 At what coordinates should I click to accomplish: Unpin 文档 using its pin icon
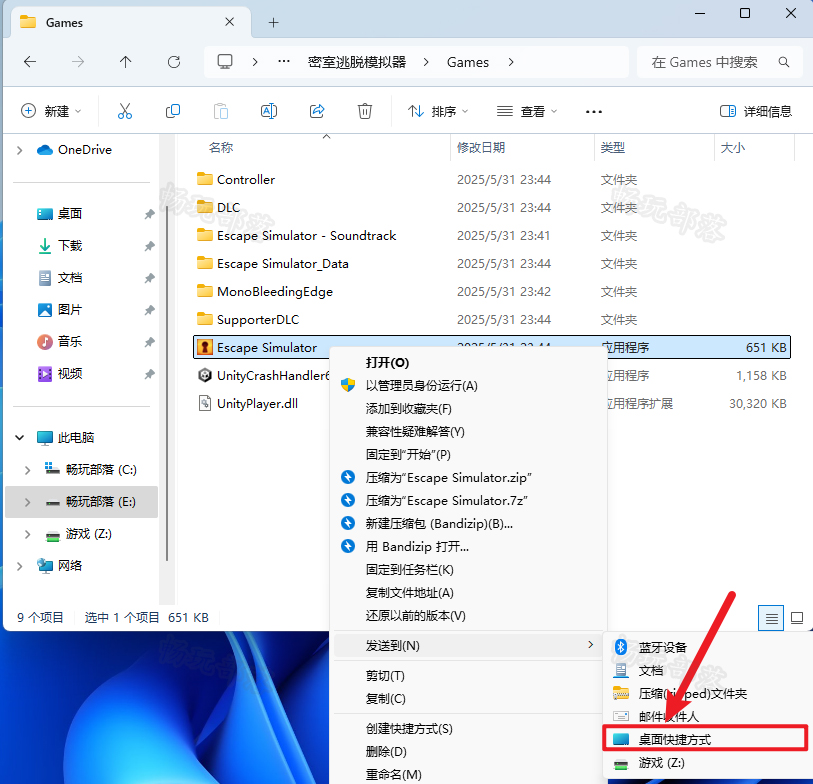click(x=149, y=278)
